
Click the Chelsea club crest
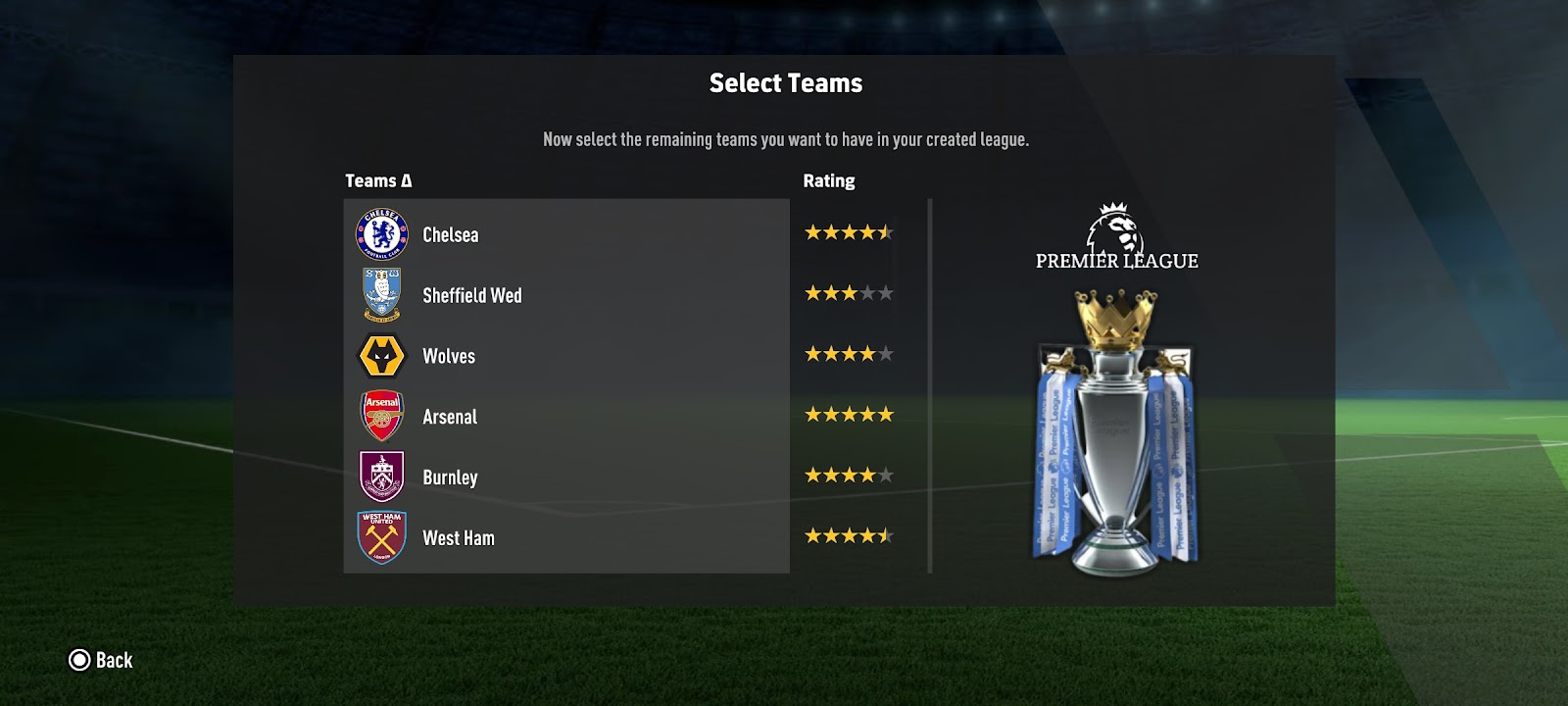[x=381, y=234]
